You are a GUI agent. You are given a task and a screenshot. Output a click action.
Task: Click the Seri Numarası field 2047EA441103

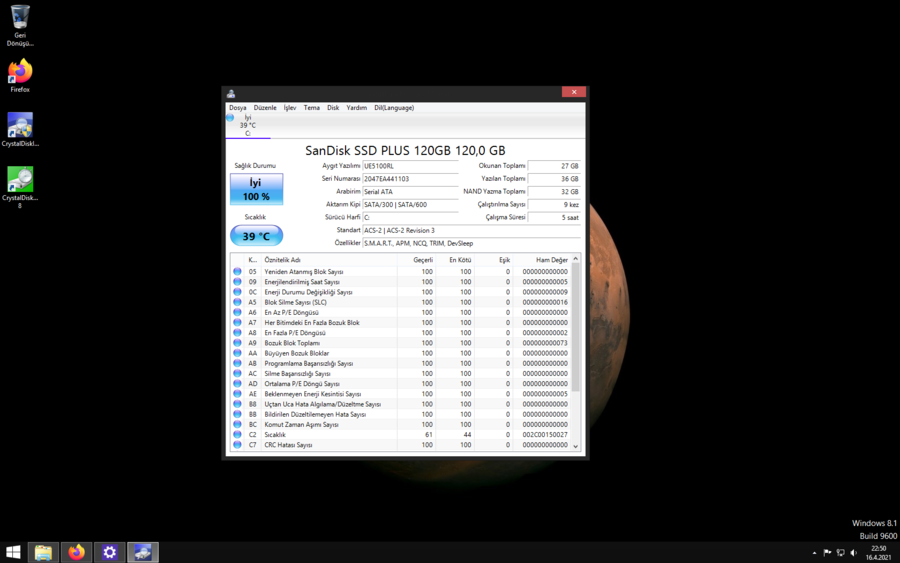(x=410, y=178)
